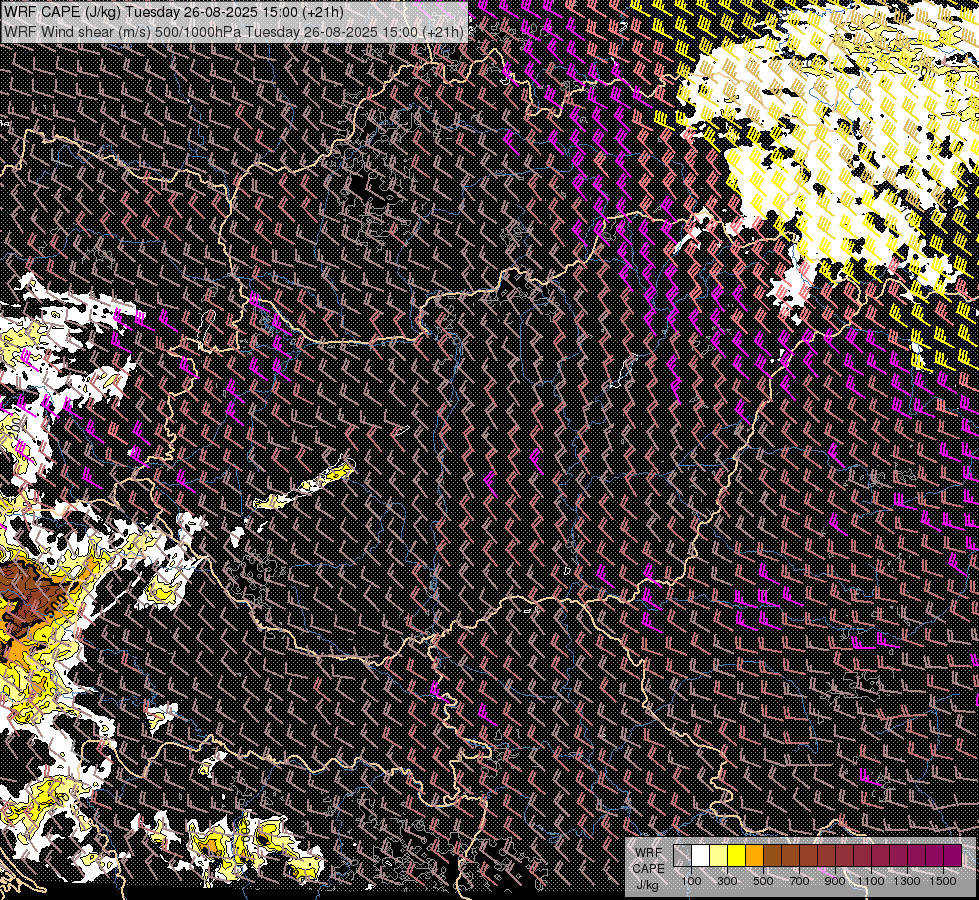Image resolution: width=979 pixels, height=900 pixels.
Task: Click the legend label WRF CAPE J/kg
Action: [649, 868]
